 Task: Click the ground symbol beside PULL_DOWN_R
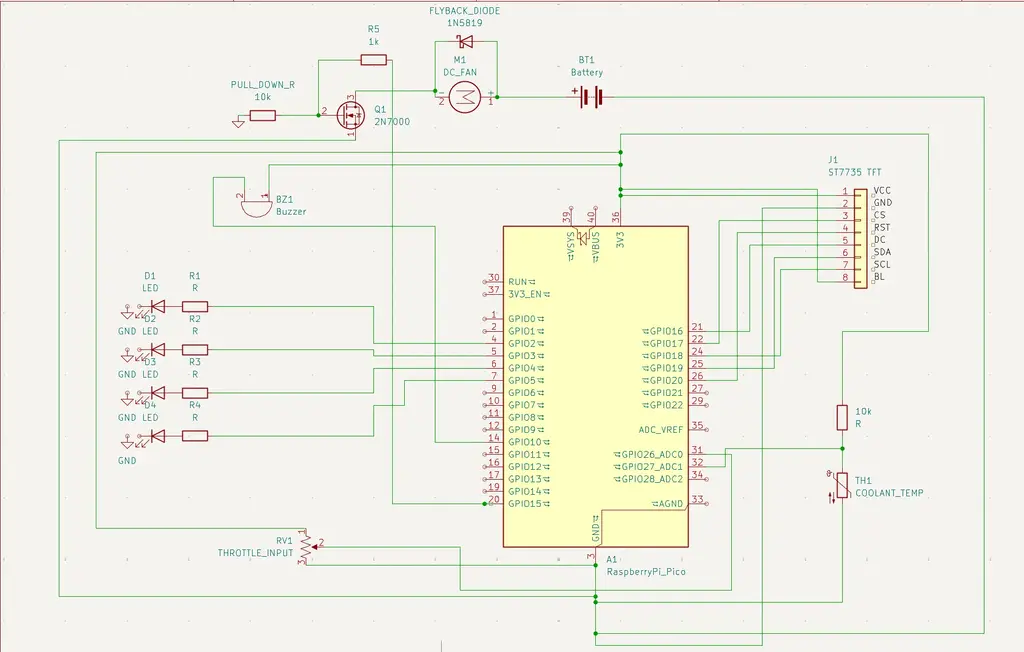(238, 122)
